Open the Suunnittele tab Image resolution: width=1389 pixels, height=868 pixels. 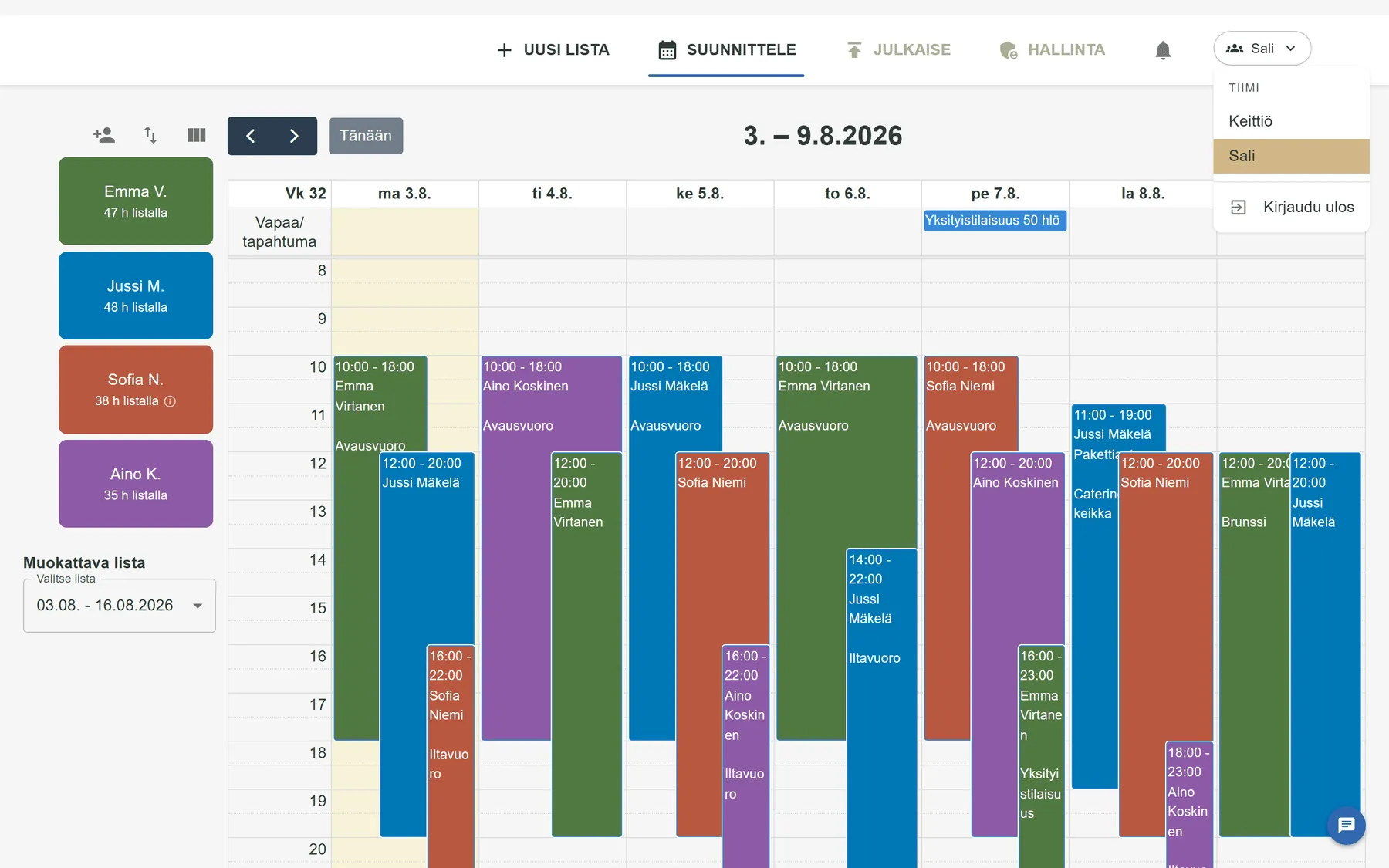[x=726, y=50]
